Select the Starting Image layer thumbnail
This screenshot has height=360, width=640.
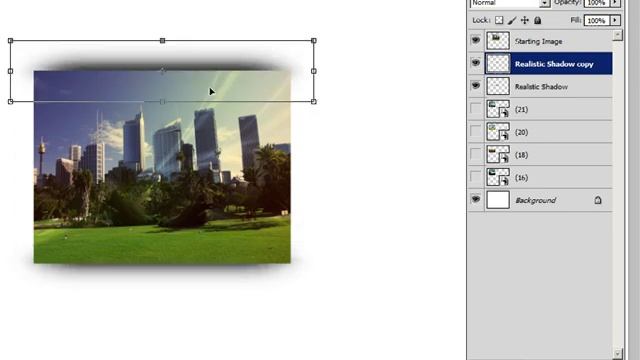pyautogui.click(x=498, y=41)
